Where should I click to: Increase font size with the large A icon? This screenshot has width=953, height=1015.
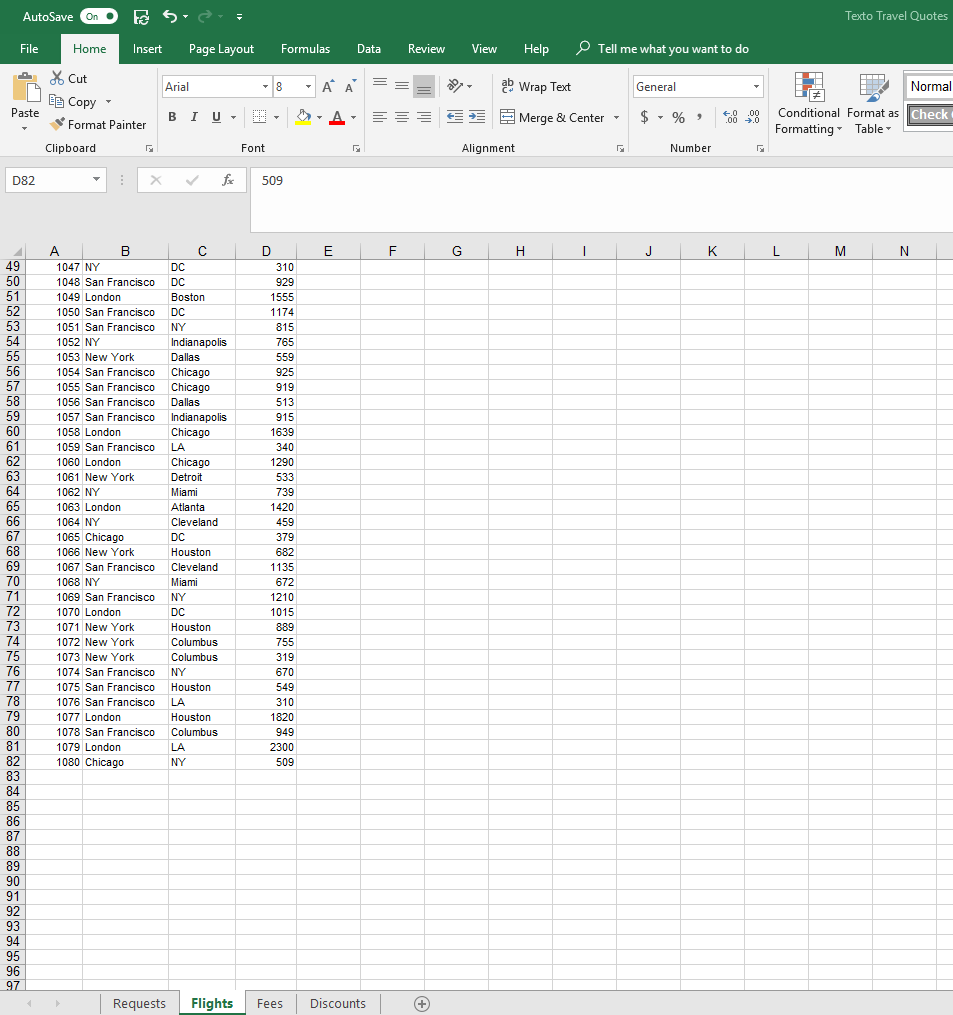328,87
